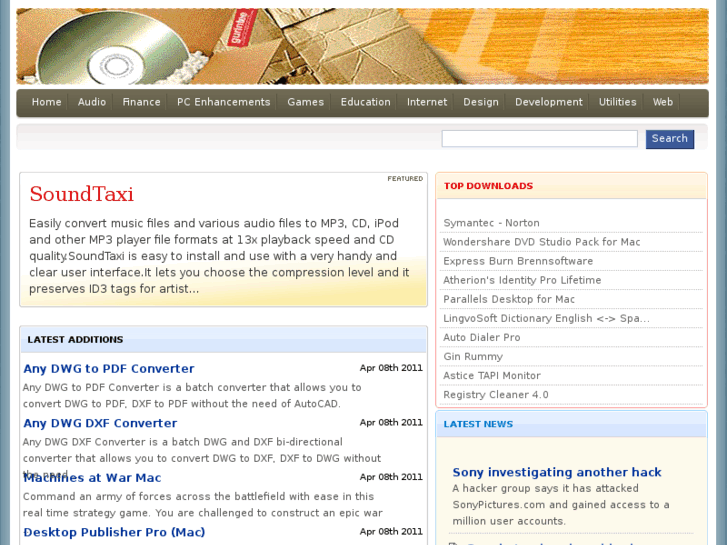Open LingvoSoft Dictionary English download
This screenshot has height=545, width=727.
(x=546, y=318)
